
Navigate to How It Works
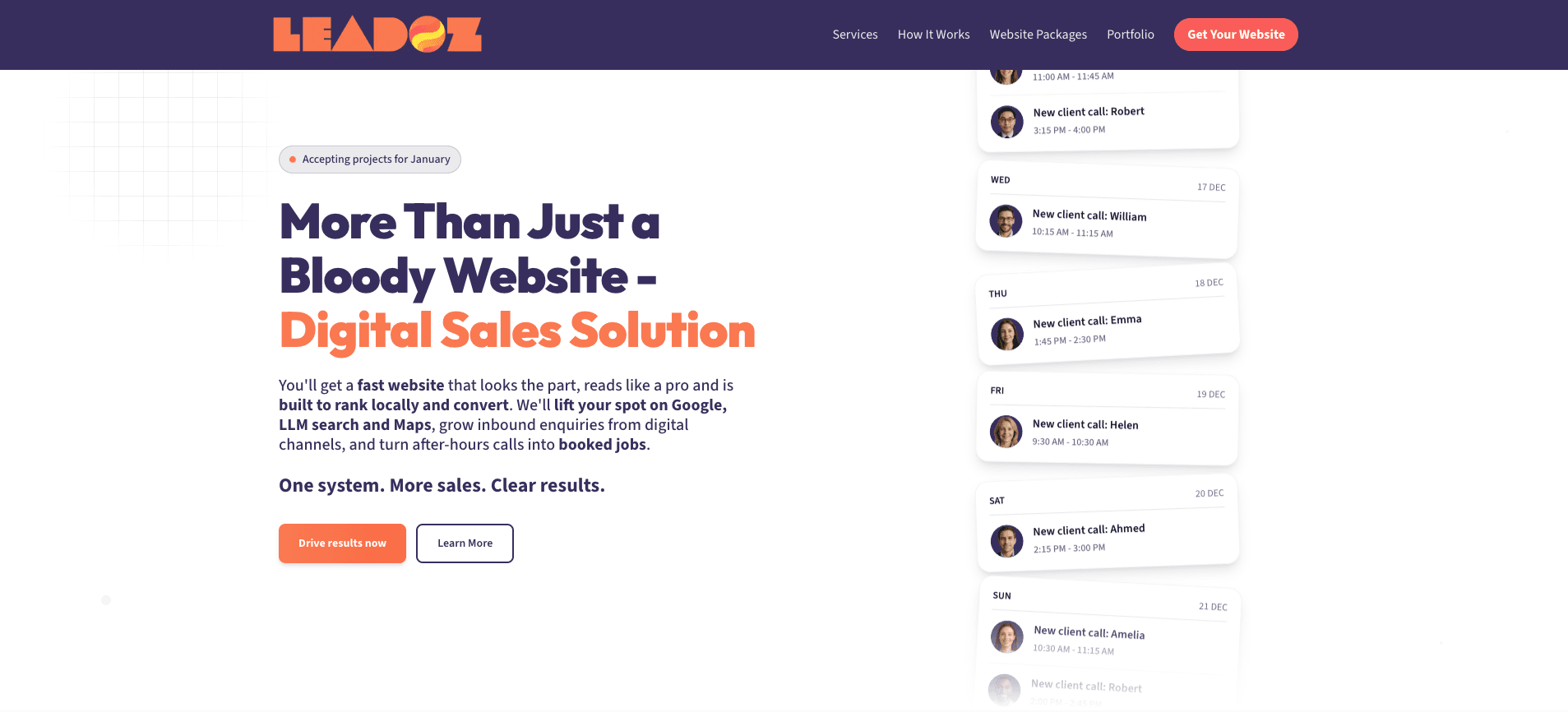(933, 35)
